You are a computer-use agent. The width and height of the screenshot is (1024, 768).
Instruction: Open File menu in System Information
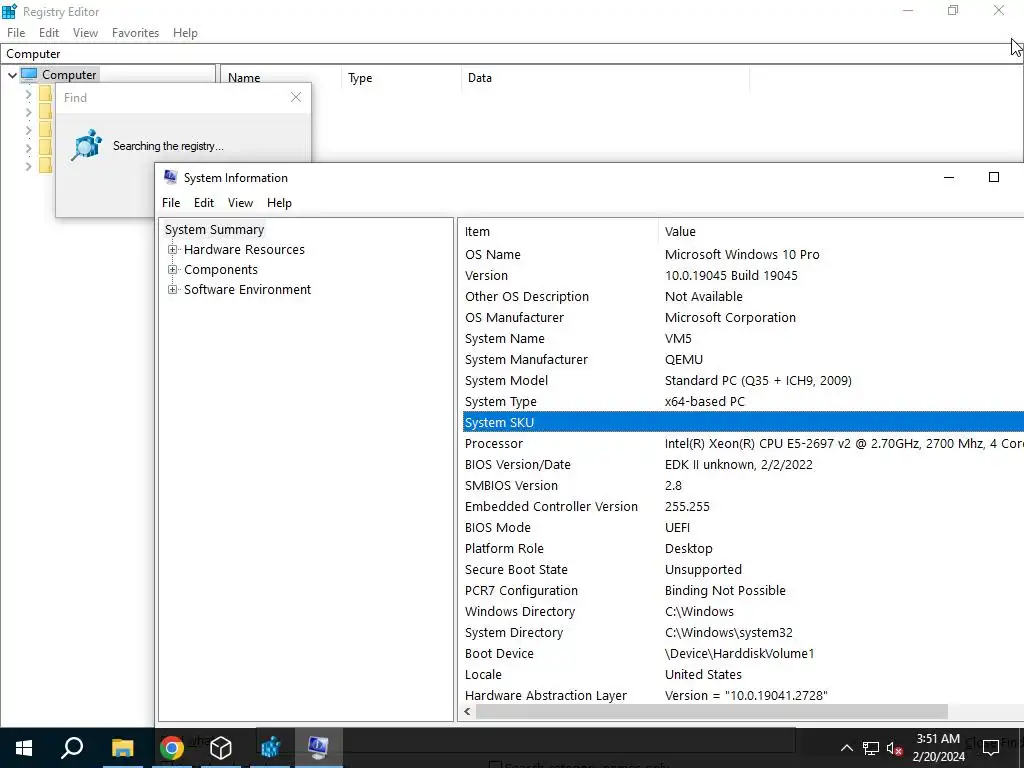170,203
